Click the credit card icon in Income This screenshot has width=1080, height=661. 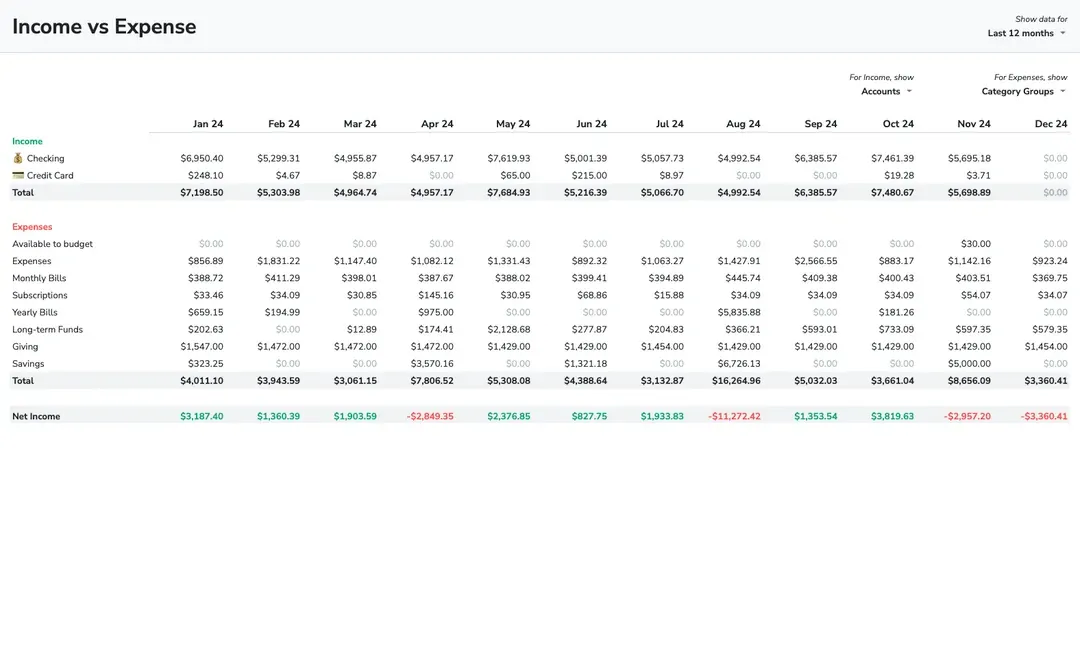(17, 175)
